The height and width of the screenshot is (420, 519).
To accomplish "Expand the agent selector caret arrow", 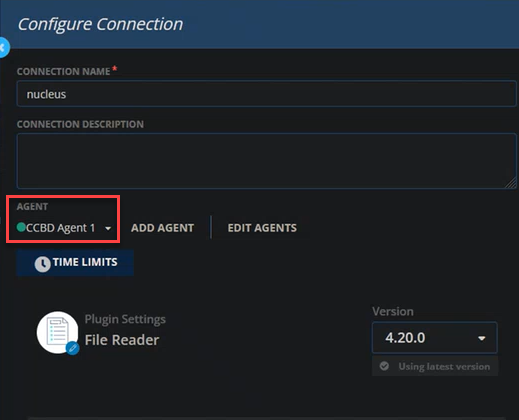I will (x=108, y=228).
